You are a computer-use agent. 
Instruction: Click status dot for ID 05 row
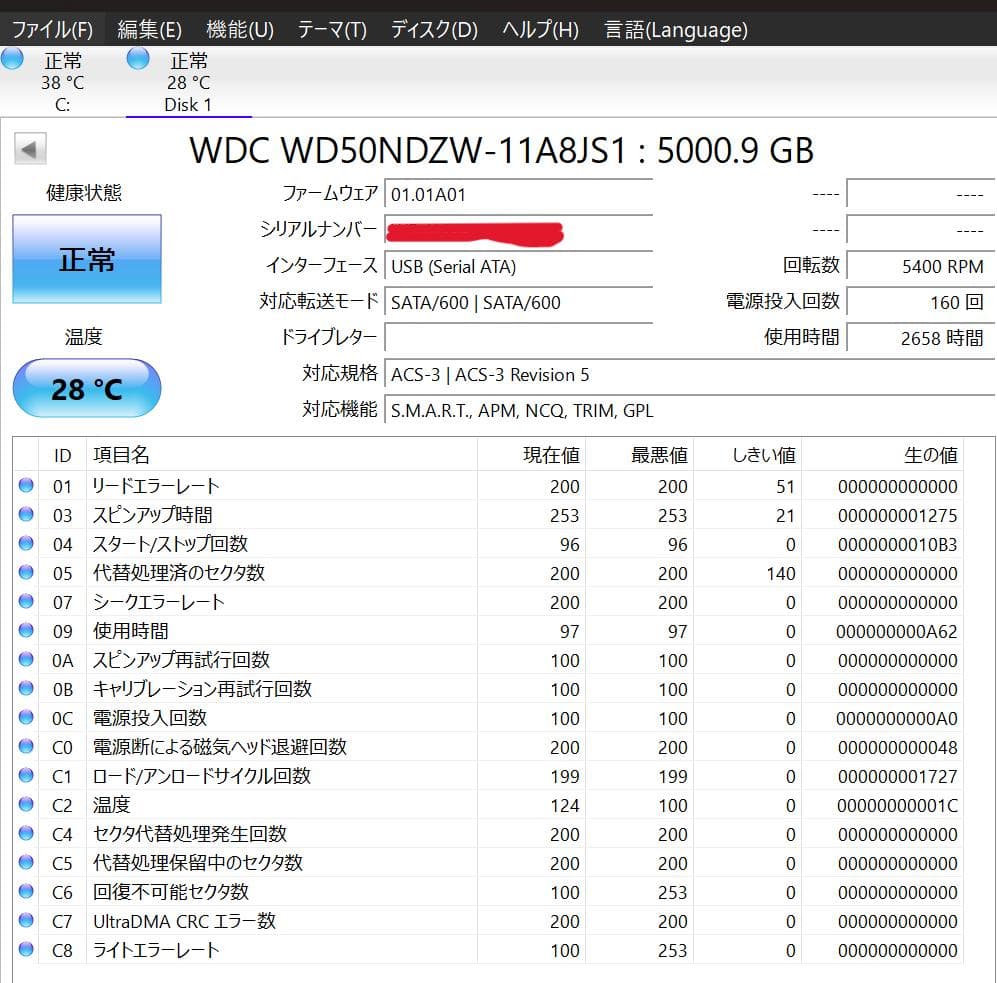[26, 572]
